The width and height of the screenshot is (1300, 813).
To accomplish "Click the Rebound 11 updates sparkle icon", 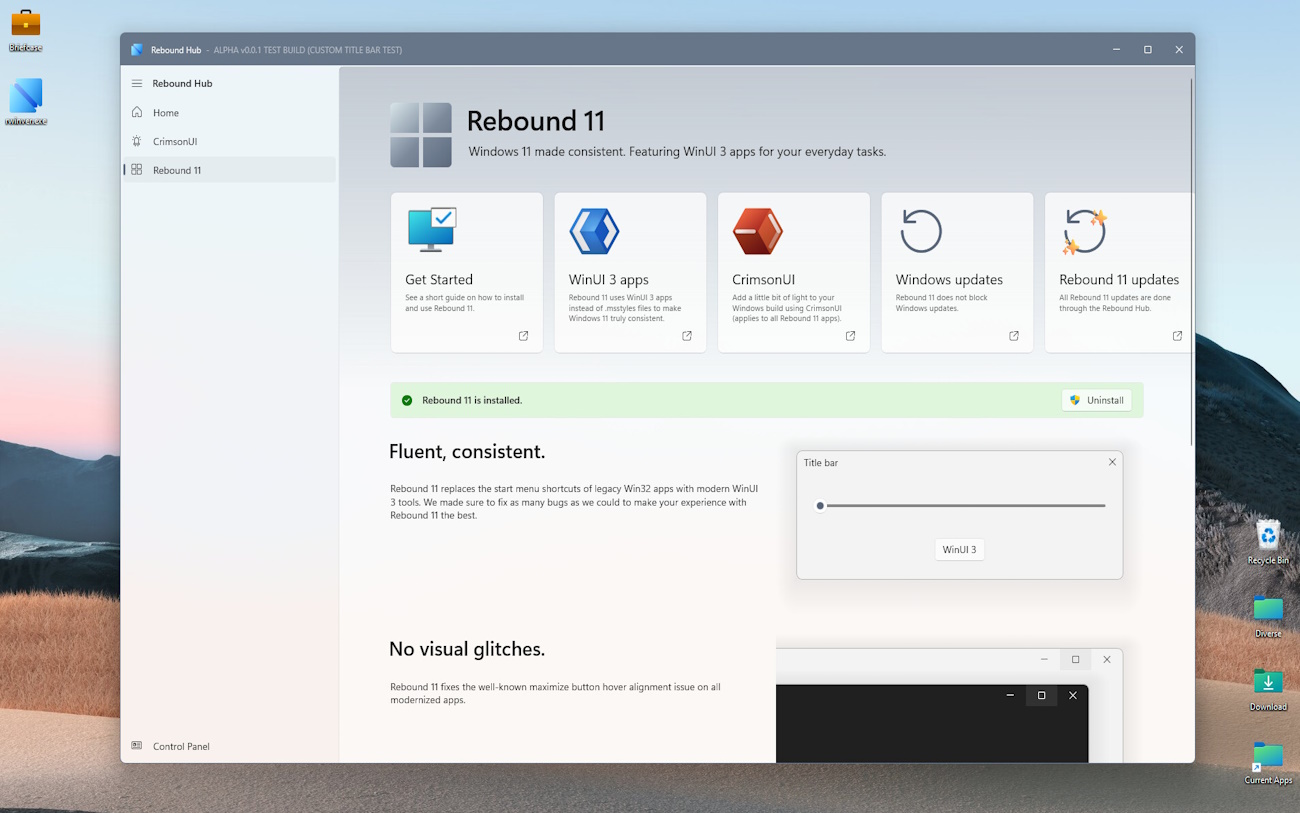I will tap(1085, 231).
